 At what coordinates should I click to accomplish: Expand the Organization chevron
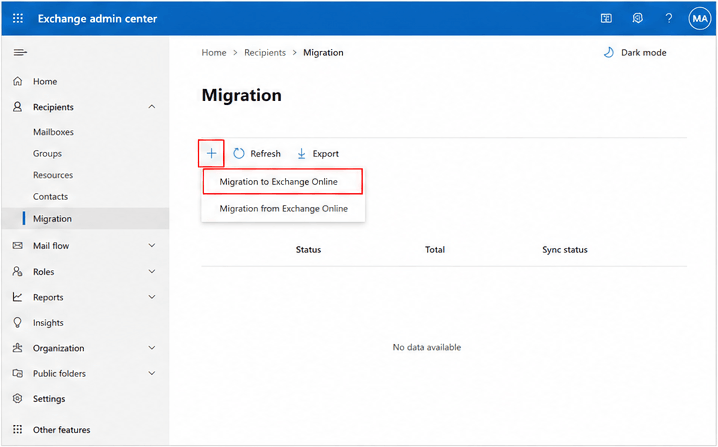[x=152, y=348]
